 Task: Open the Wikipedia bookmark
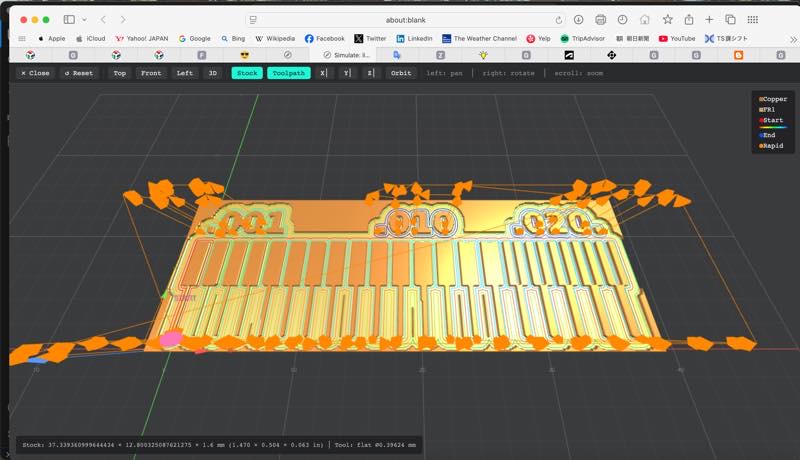pyautogui.click(x=275, y=38)
